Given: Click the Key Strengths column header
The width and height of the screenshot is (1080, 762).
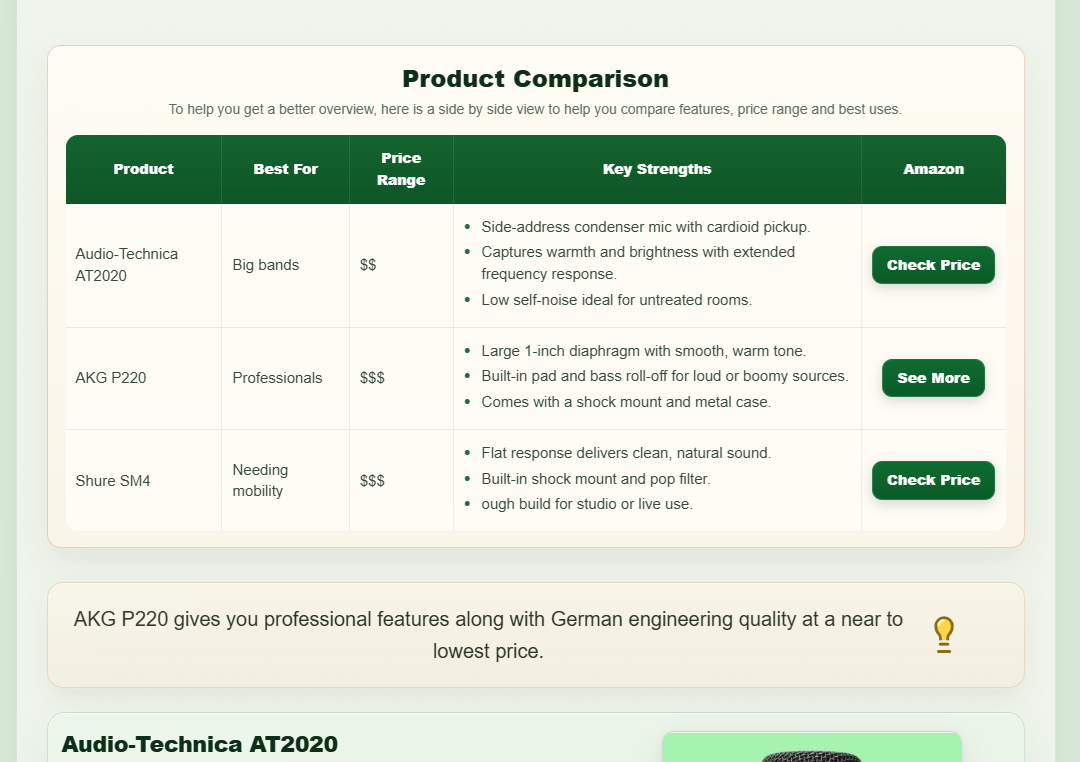Looking at the screenshot, I should click(657, 169).
